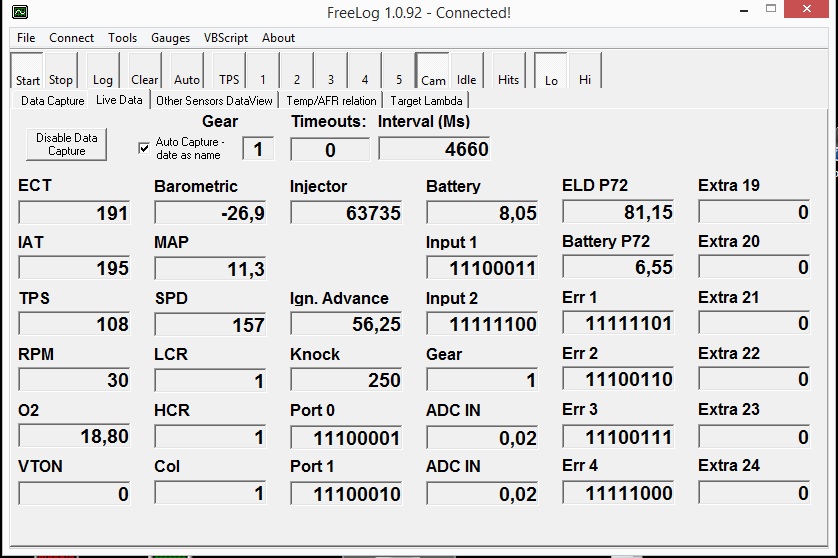Toggle the Cam toolbar button
Viewport: 838px width, 558px height.
pos(433,72)
